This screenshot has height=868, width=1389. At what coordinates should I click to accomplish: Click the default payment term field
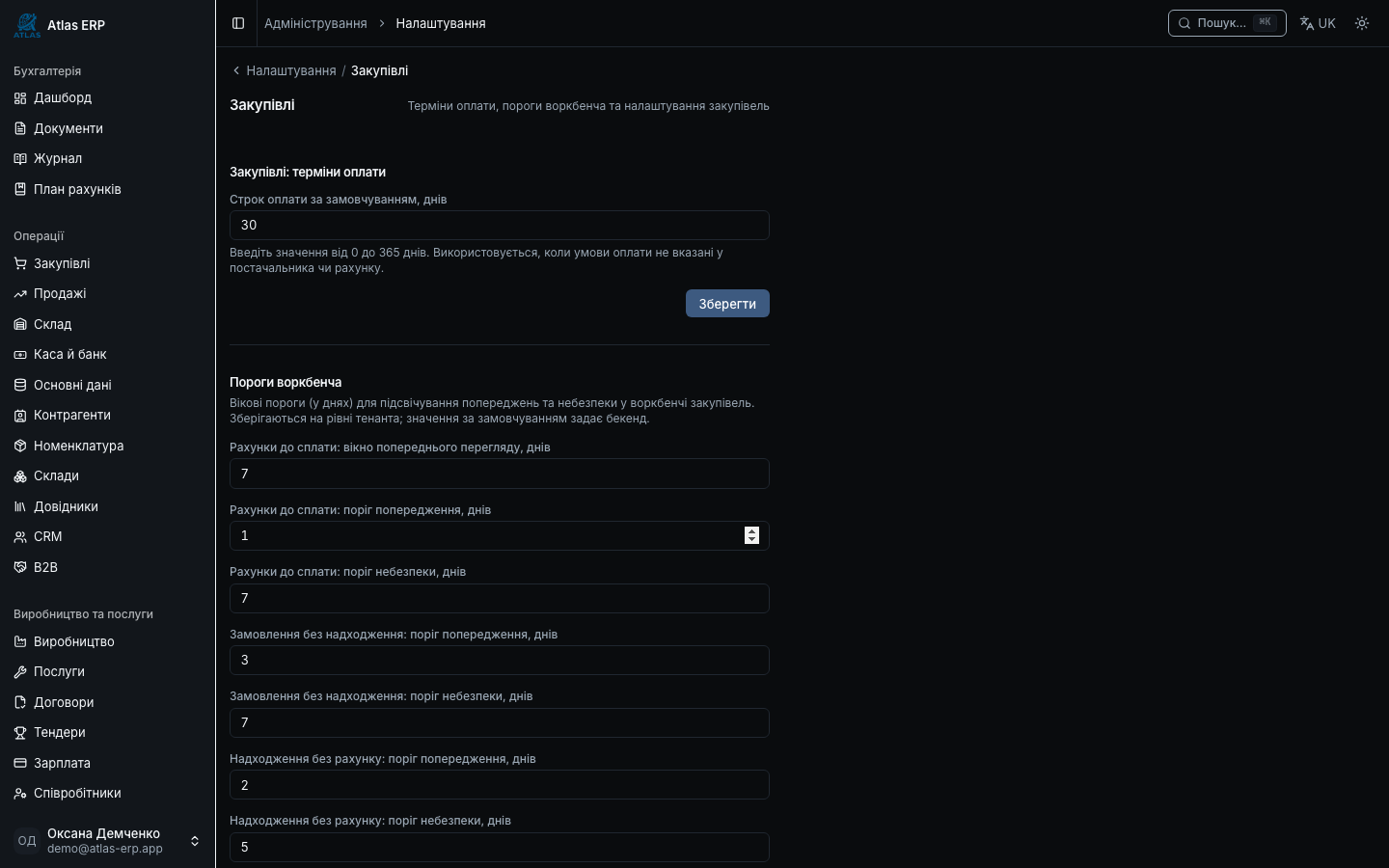(x=500, y=225)
